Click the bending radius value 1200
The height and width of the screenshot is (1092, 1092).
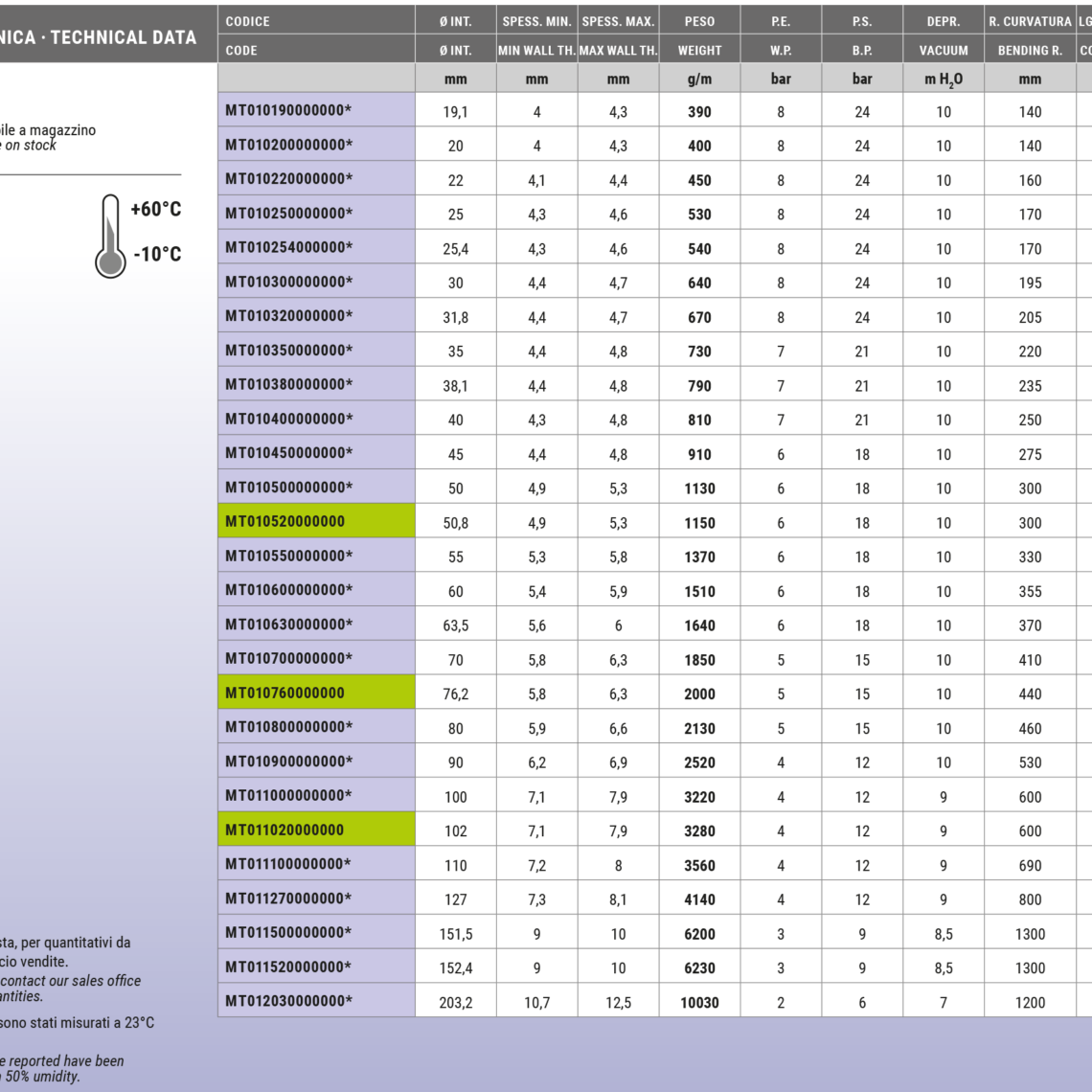point(1030,1003)
